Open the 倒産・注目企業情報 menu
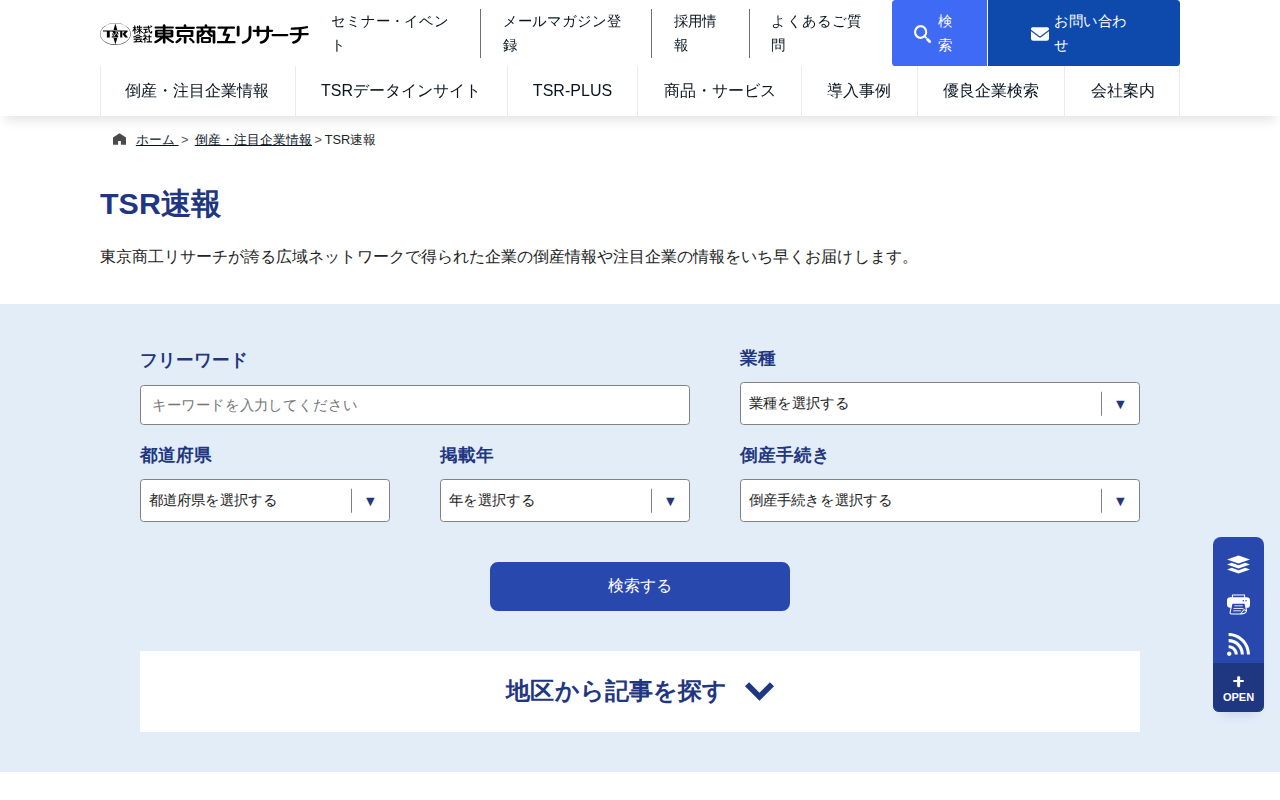This screenshot has height=800, width=1280. coord(197,90)
